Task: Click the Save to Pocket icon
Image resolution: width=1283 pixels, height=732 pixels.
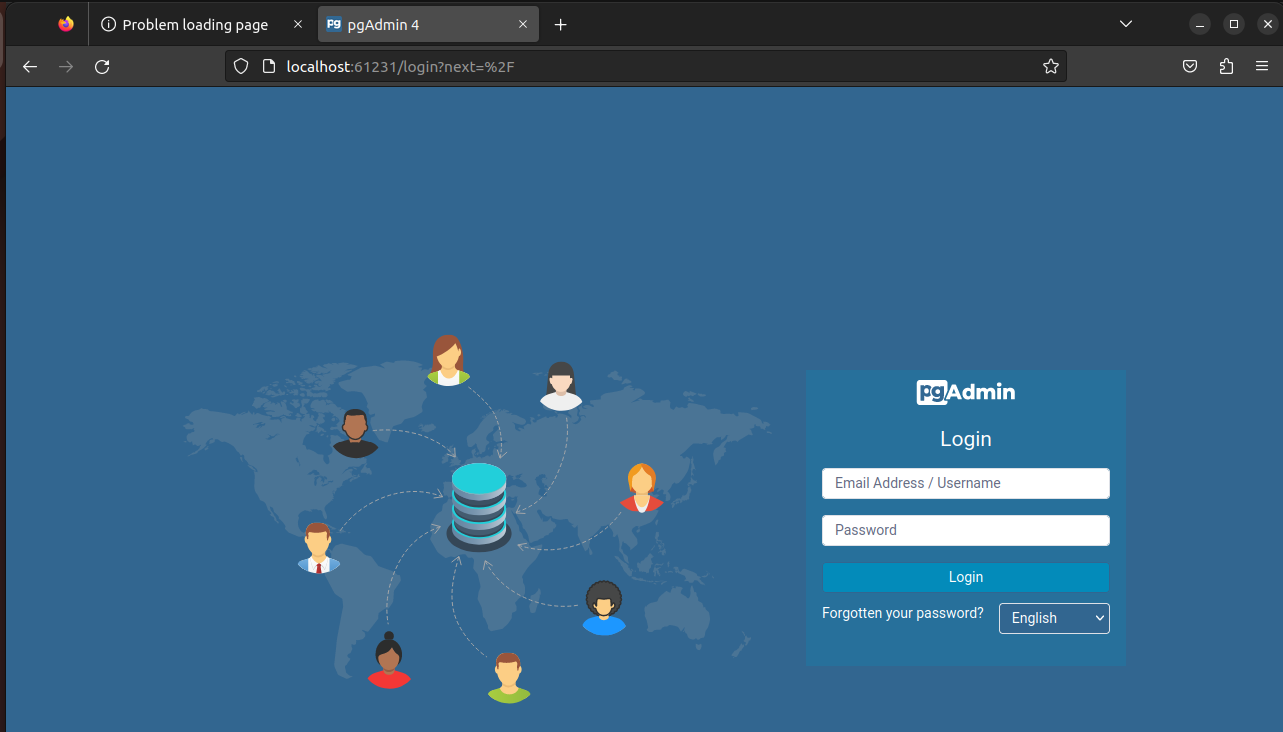Action: tap(1190, 66)
